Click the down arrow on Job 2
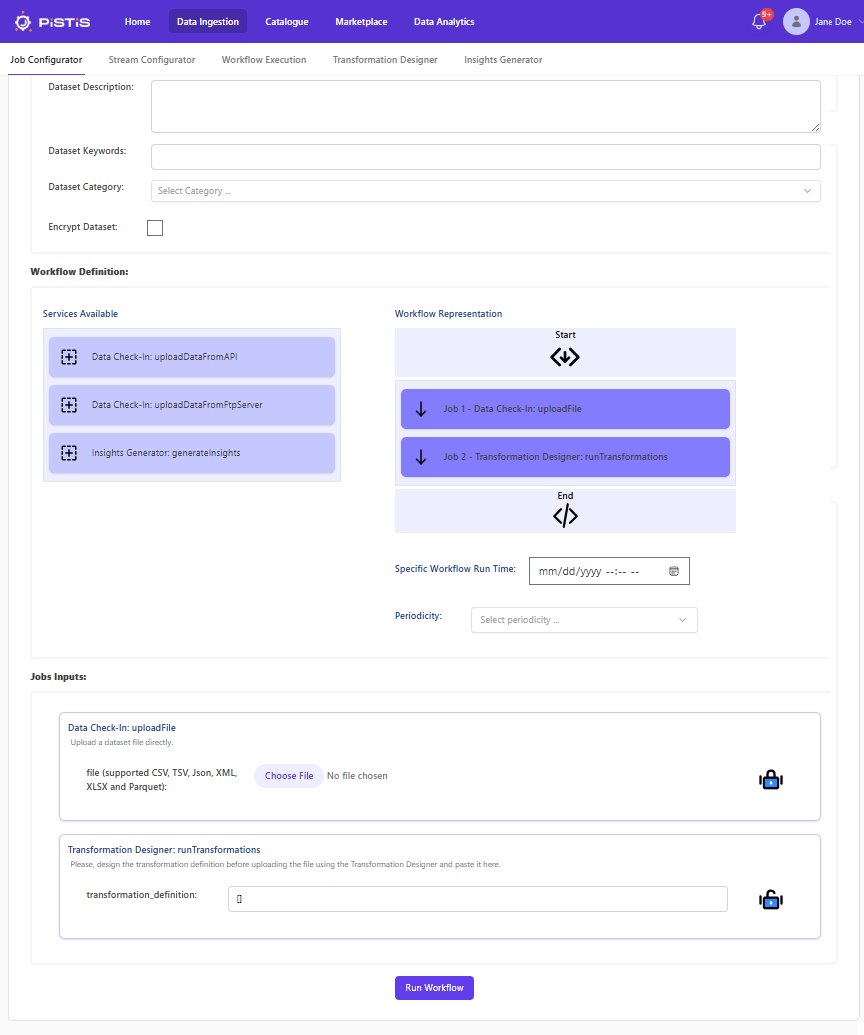This screenshot has height=1035, width=864. (x=421, y=457)
